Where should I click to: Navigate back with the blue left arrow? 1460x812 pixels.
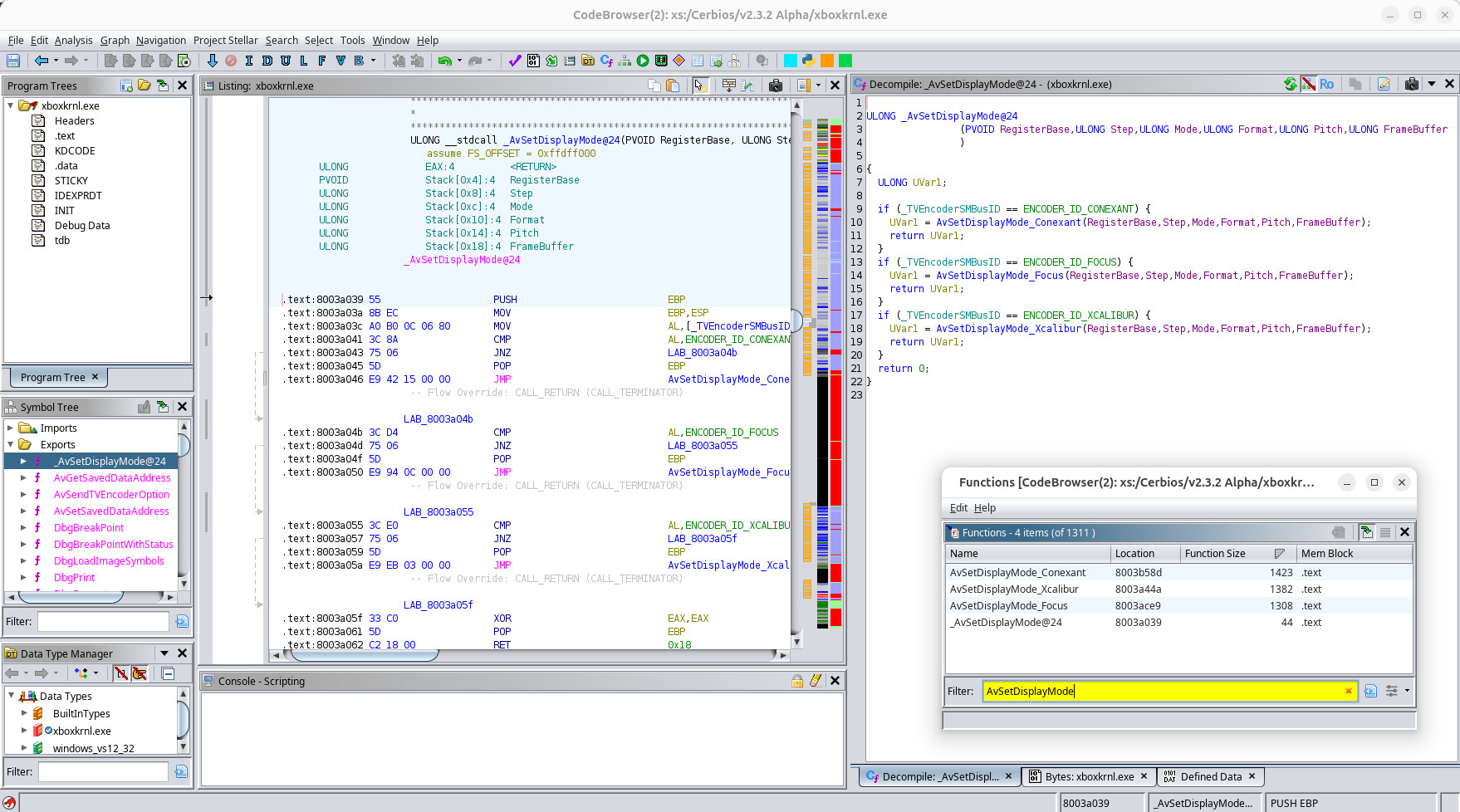tap(41, 61)
